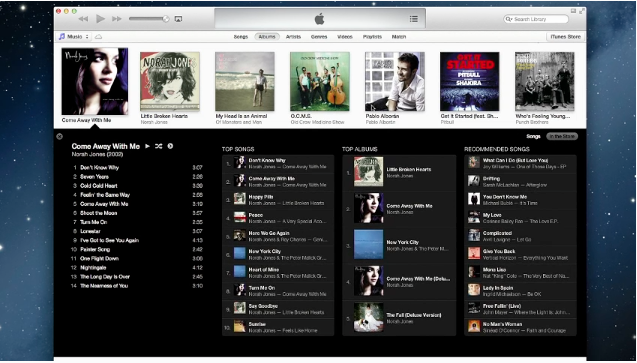Close the expanded album panel
The width and height of the screenshot is (637, 363).
pyautogui.click(x=60, y=136)
